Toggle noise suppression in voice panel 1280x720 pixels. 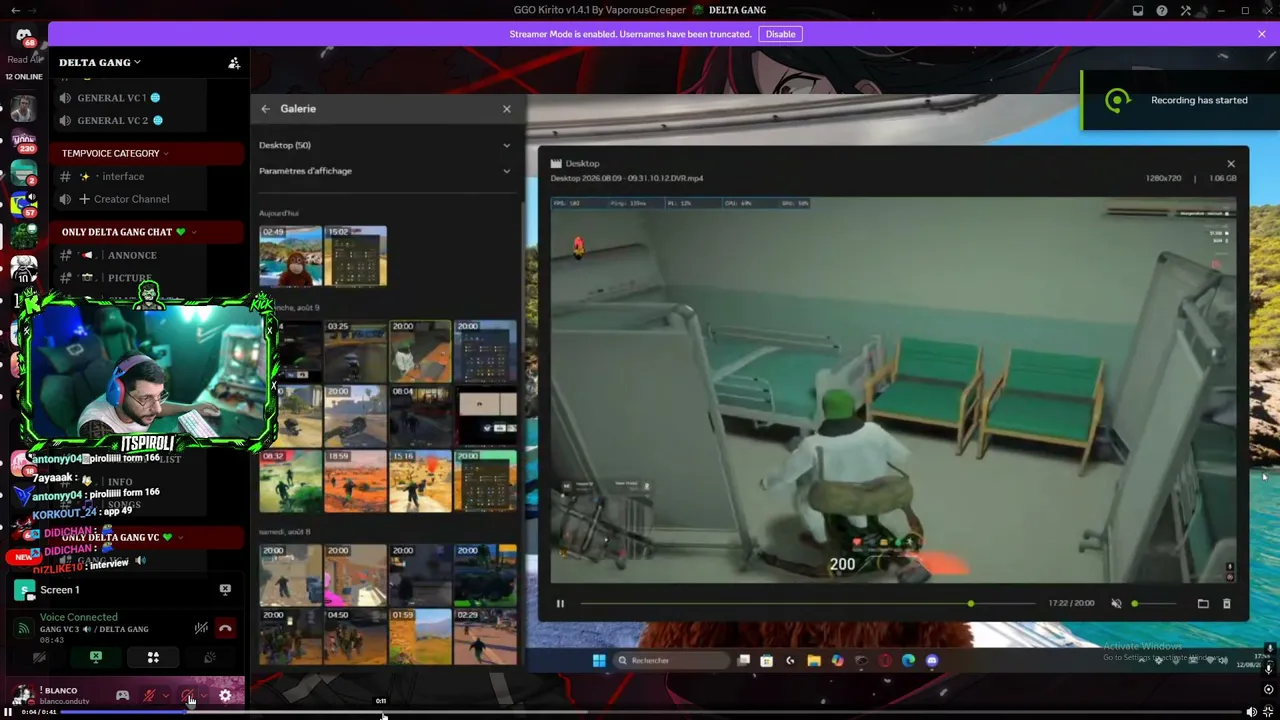(201, 628)
